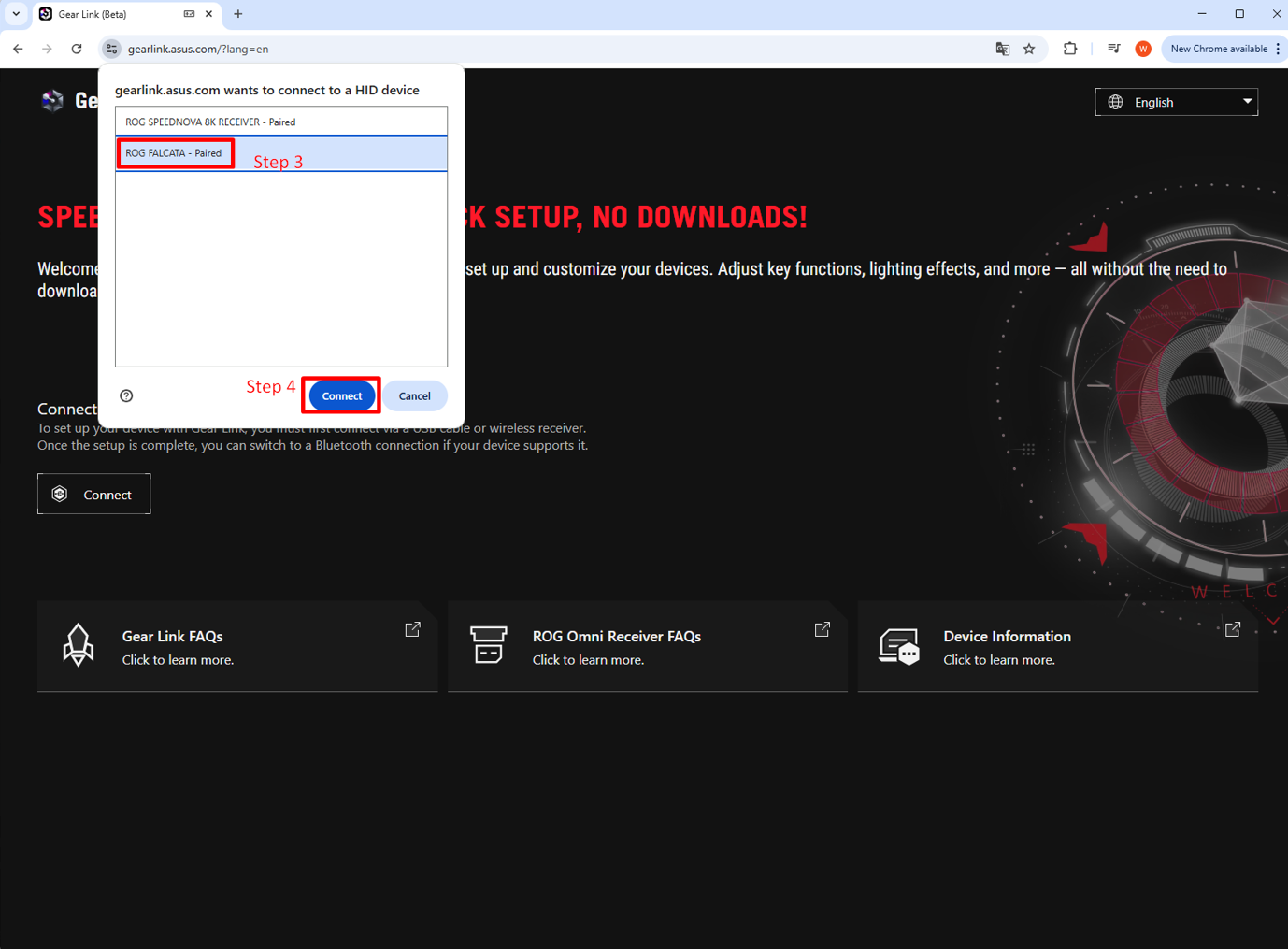1288x949 pixels.
Task: Minimize the Chrome window
Action: click(1202, 14)
